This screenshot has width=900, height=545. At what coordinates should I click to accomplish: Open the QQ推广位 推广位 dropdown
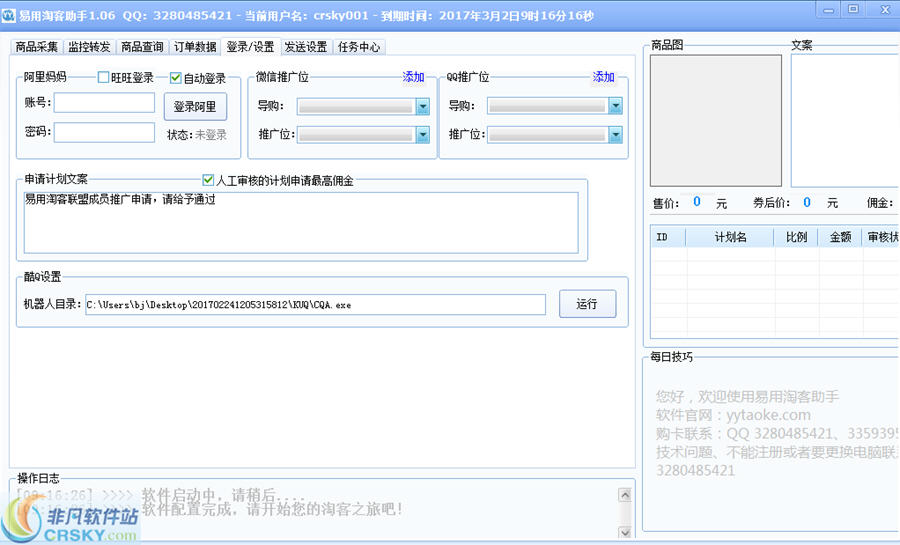point(615,135)
